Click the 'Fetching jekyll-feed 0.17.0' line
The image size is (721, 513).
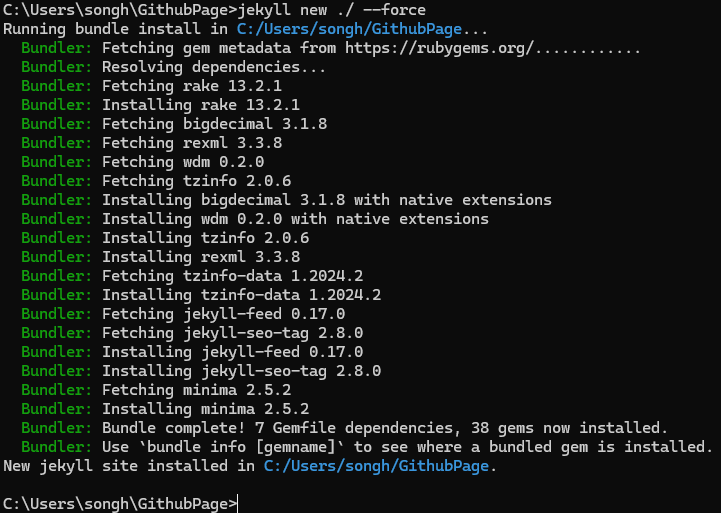(x=183, y=314)
